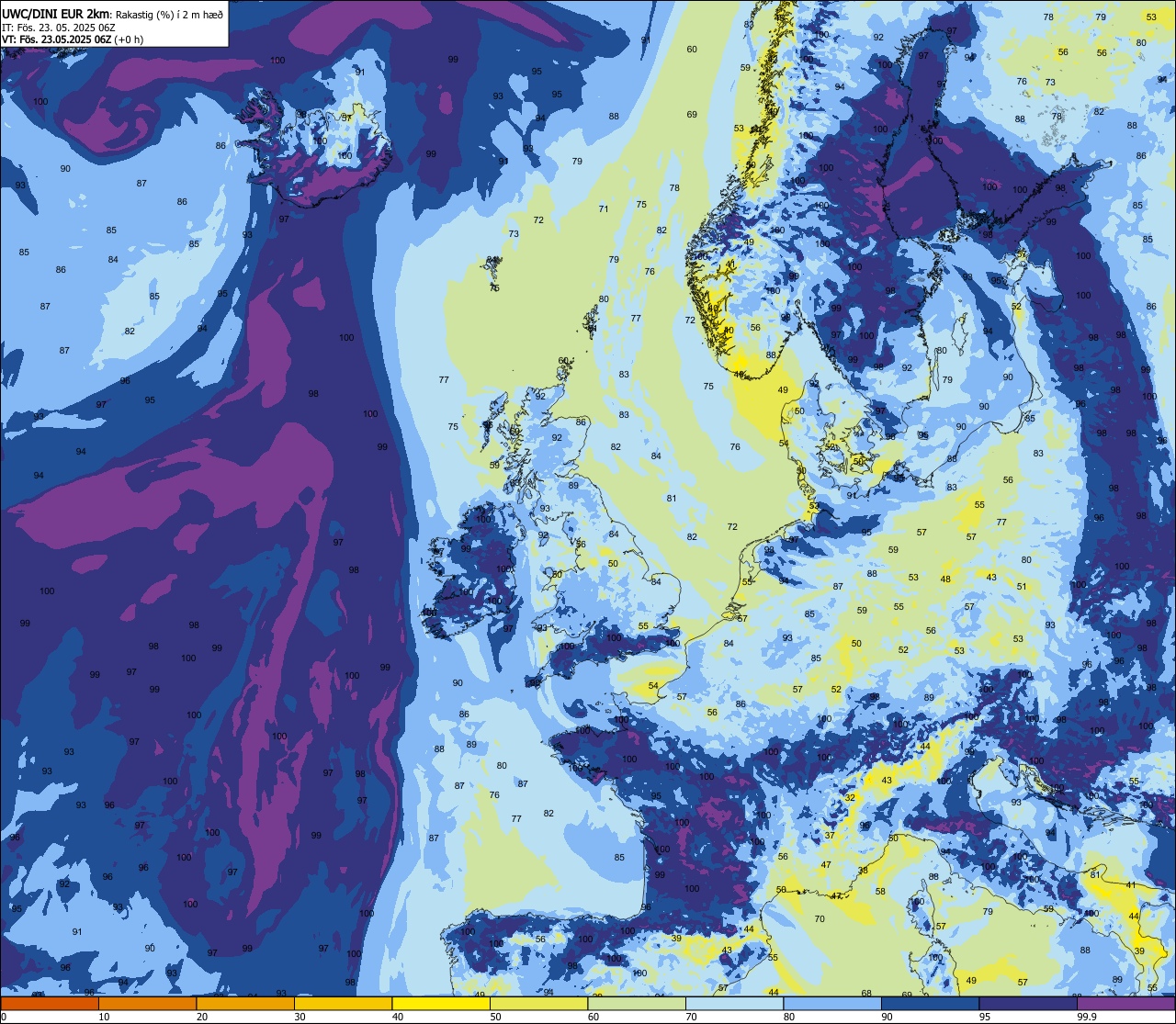The image size is (1176, 1024).
Task: Click the 'VT: Fös. 23.05.2025 06Z (+0 h)' line
Action: 73,39
